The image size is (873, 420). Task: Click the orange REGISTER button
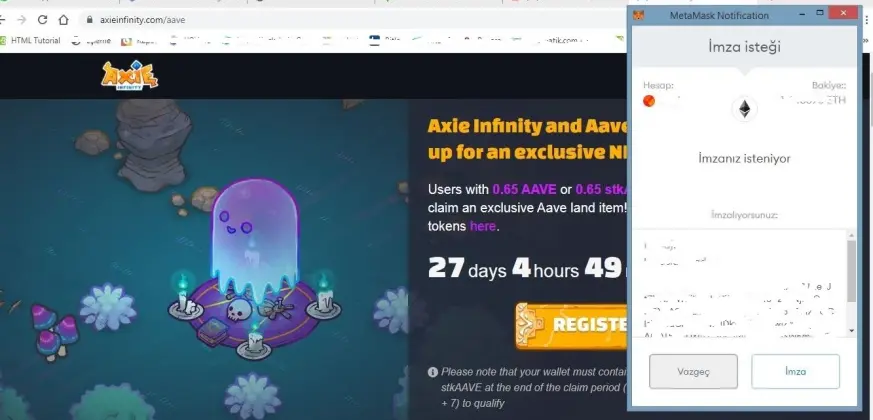point(572,326)
